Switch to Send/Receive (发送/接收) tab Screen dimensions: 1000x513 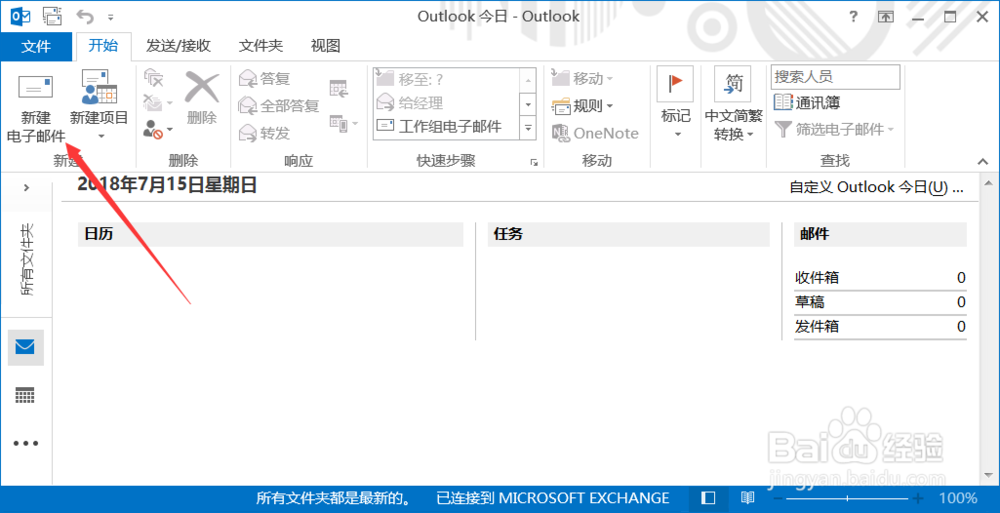coord(178,46)
